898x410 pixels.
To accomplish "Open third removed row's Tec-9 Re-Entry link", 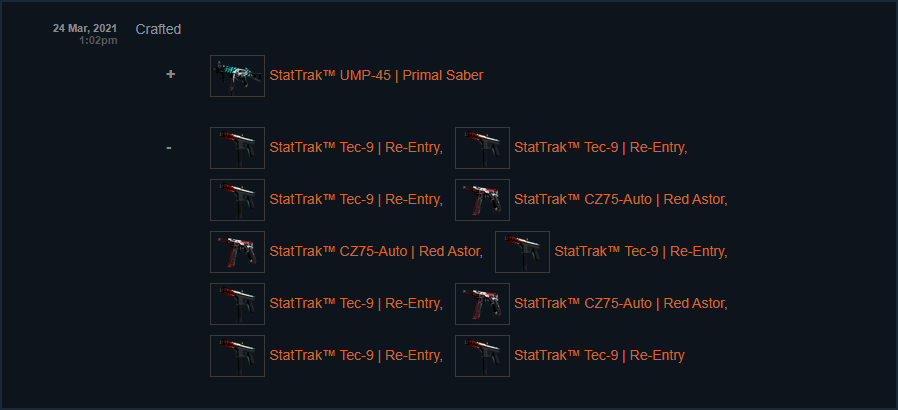I will point(640,252).
